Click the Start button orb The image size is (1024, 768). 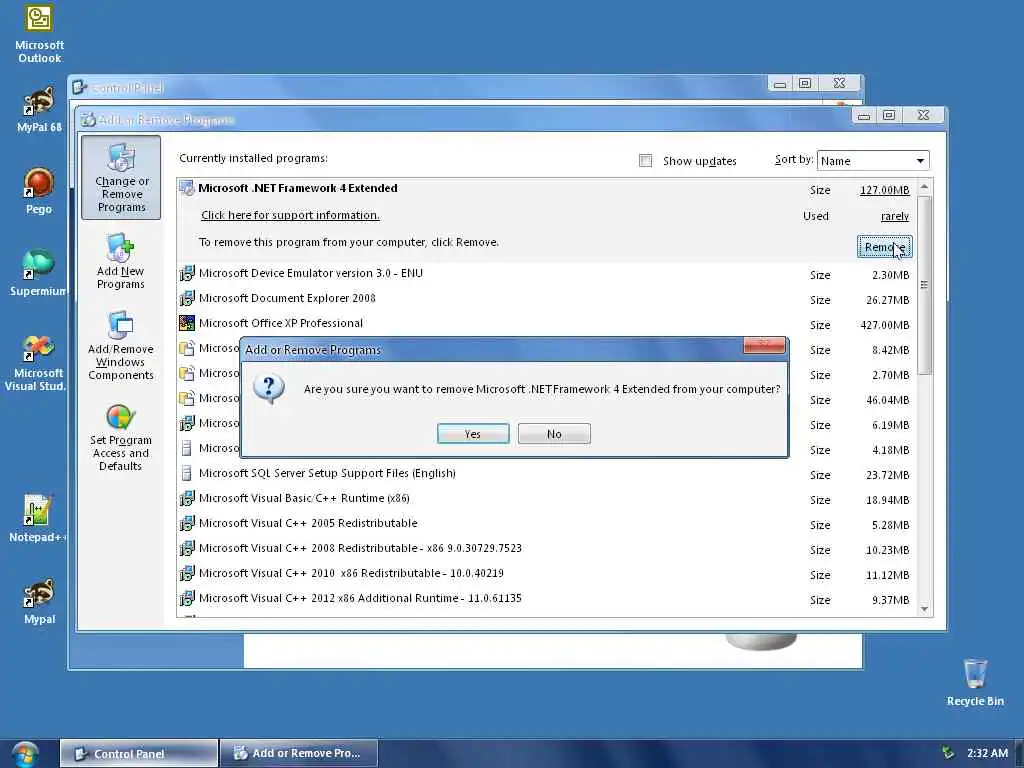click(x=25, y=754)
